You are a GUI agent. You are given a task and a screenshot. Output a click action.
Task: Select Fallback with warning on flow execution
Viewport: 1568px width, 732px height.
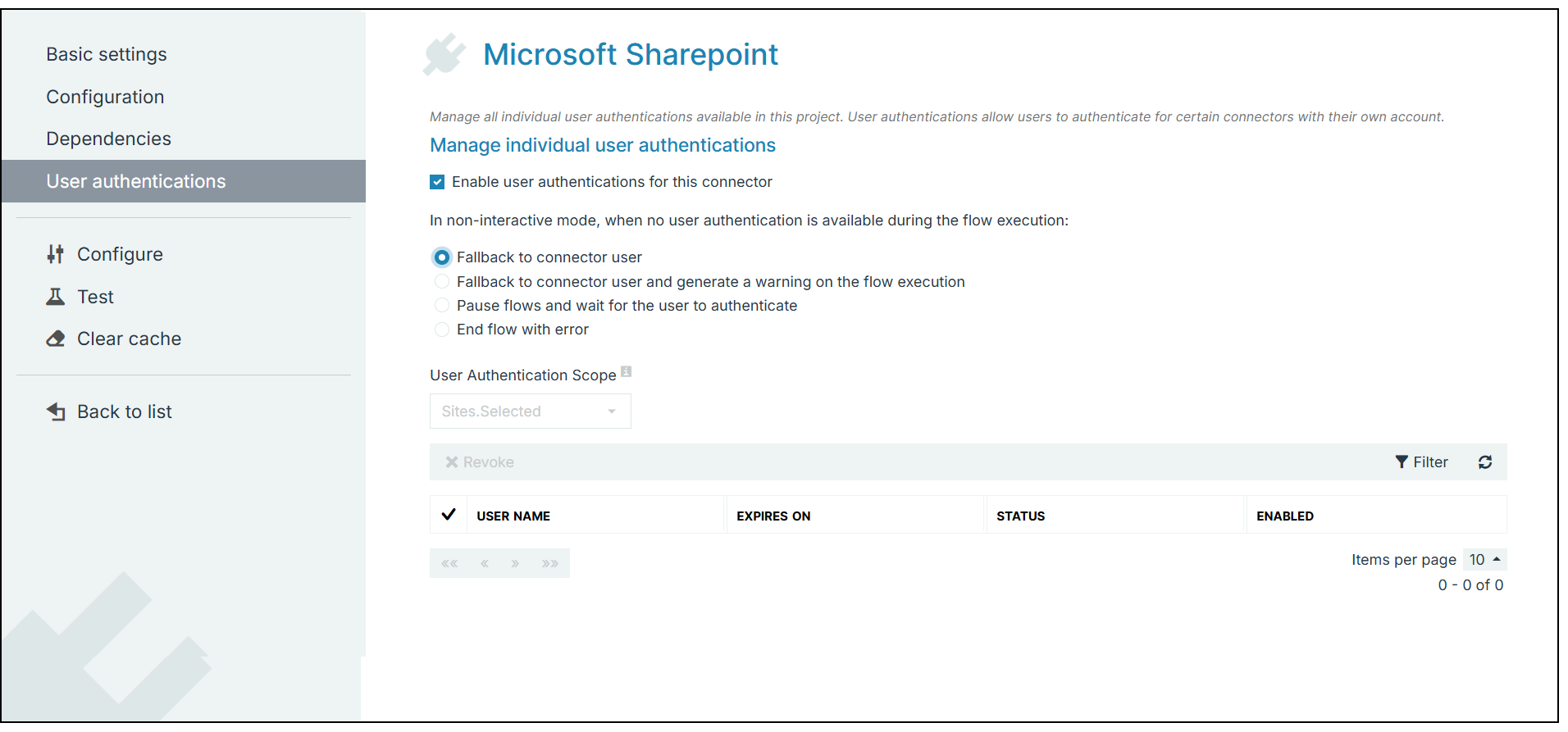pyautogui.click(x=441, y=281)
